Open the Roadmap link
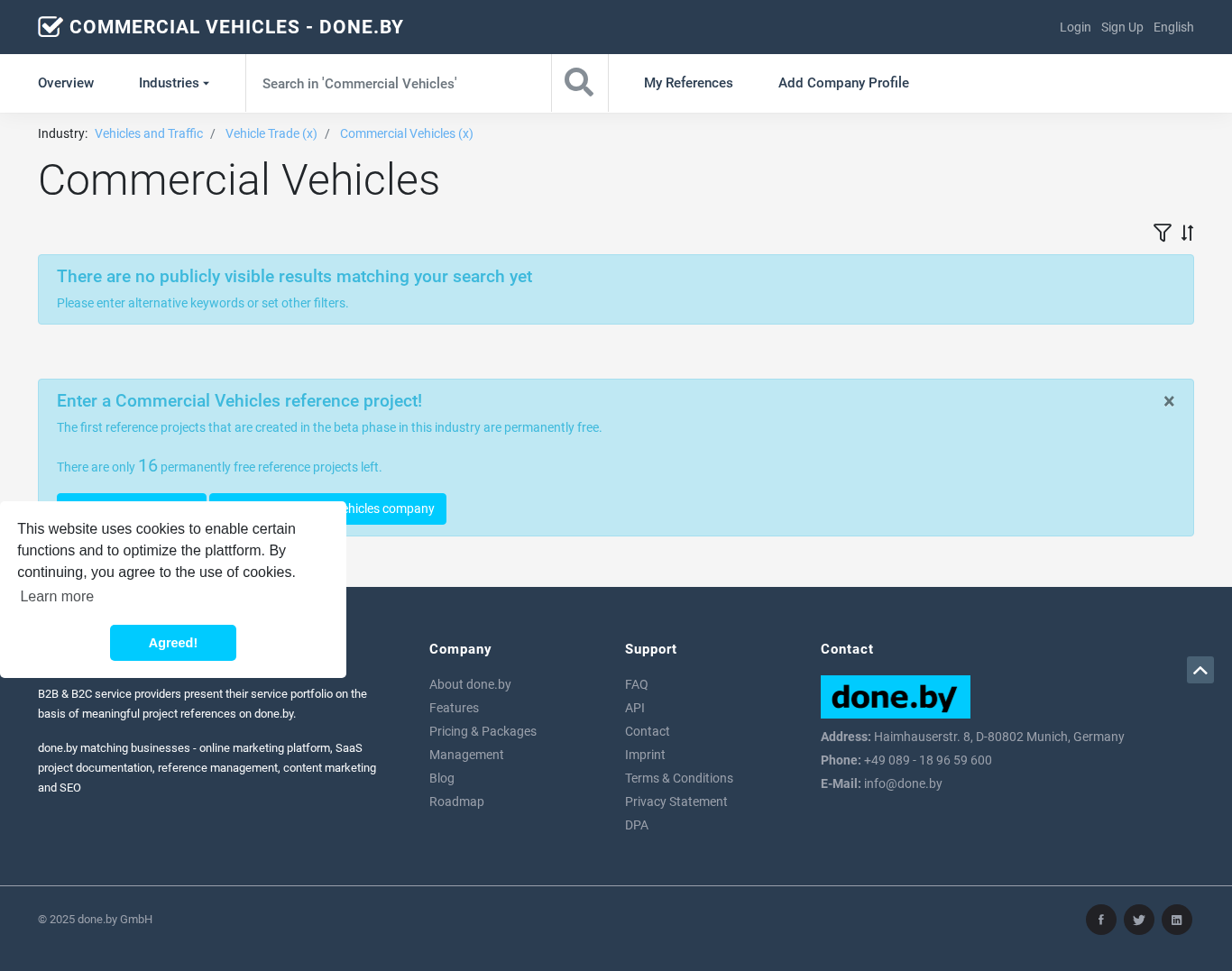Image resolution: width=1232 pixels, height=971 pixels. pos(456,802)
